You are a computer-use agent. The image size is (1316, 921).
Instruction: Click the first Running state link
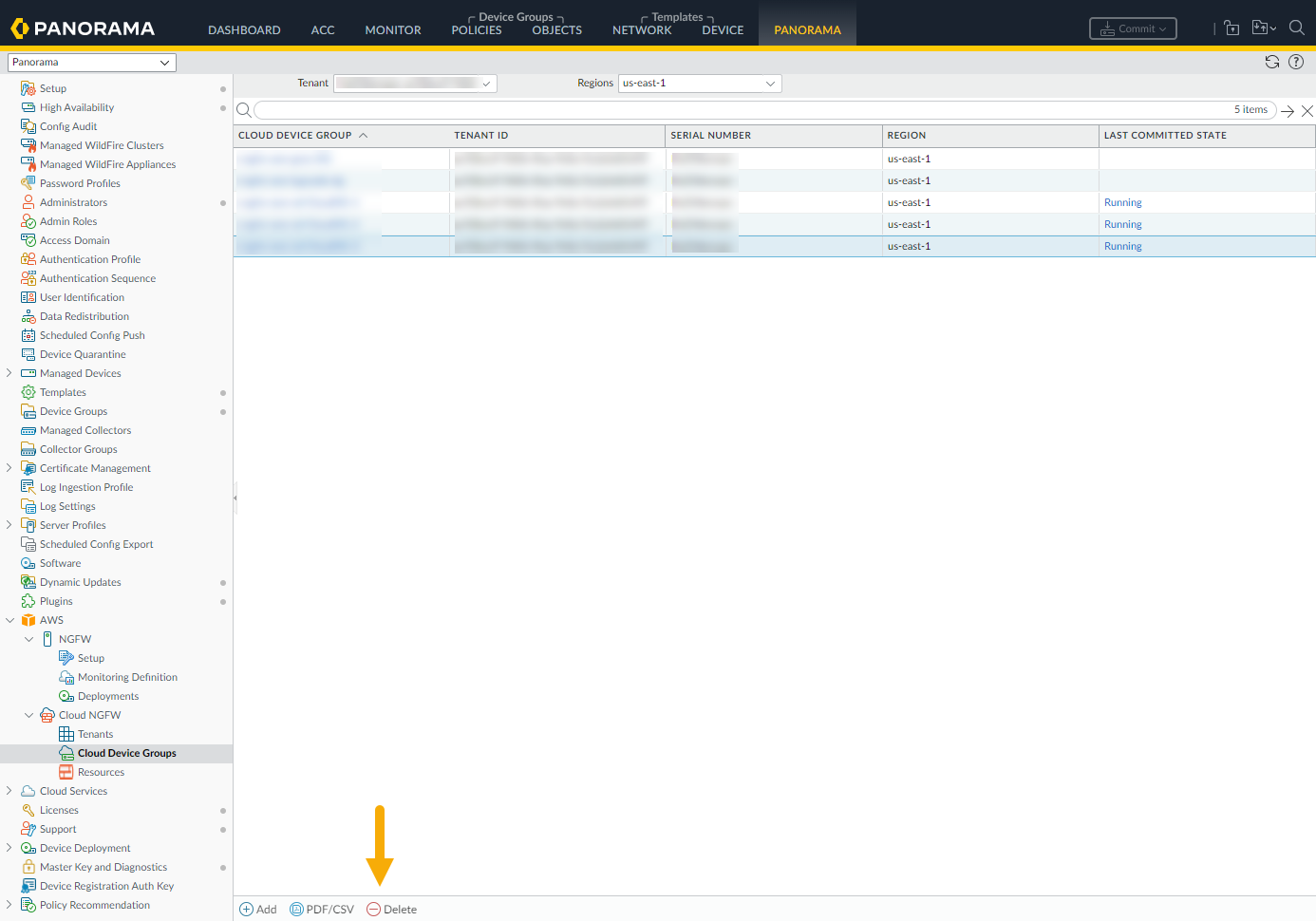1122,203
